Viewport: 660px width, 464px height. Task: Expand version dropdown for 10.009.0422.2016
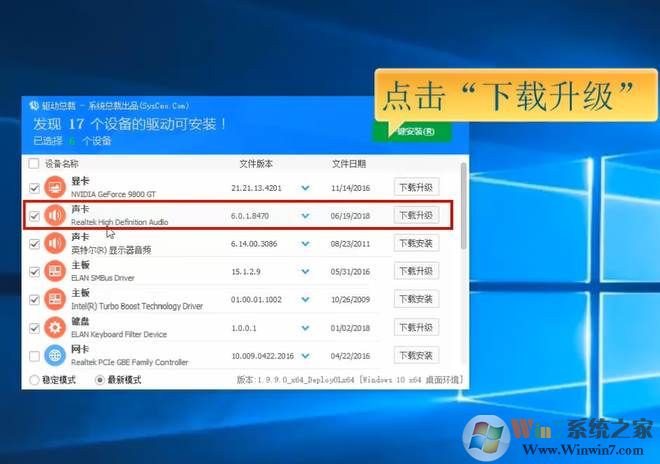coord(306,356)
